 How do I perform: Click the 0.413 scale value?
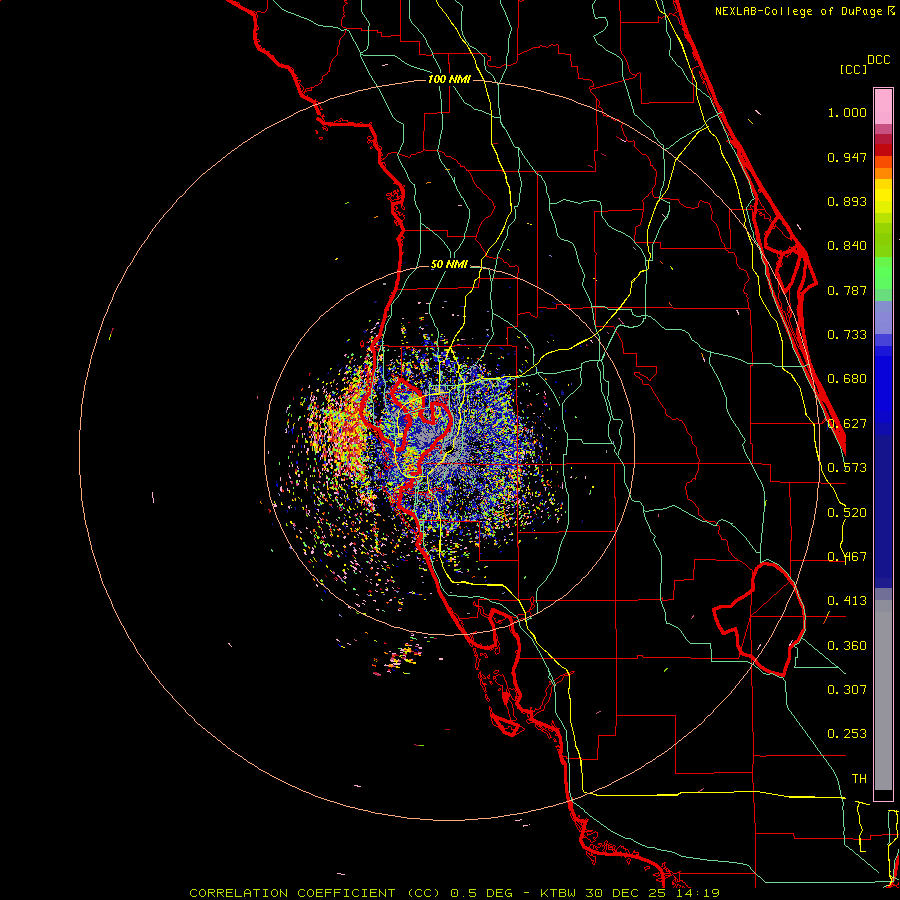[x=847, y=601]
